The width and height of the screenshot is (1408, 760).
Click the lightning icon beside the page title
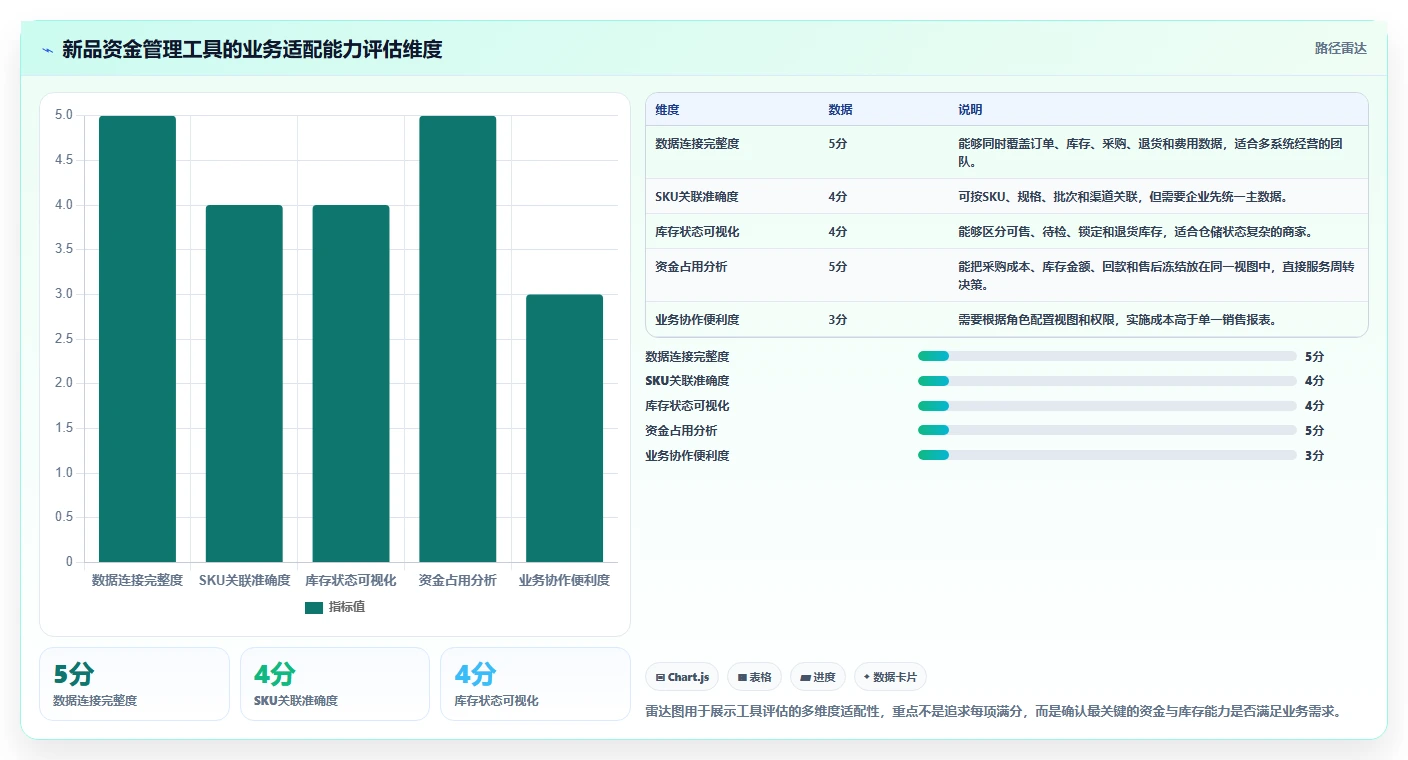(x=47, y=49)
